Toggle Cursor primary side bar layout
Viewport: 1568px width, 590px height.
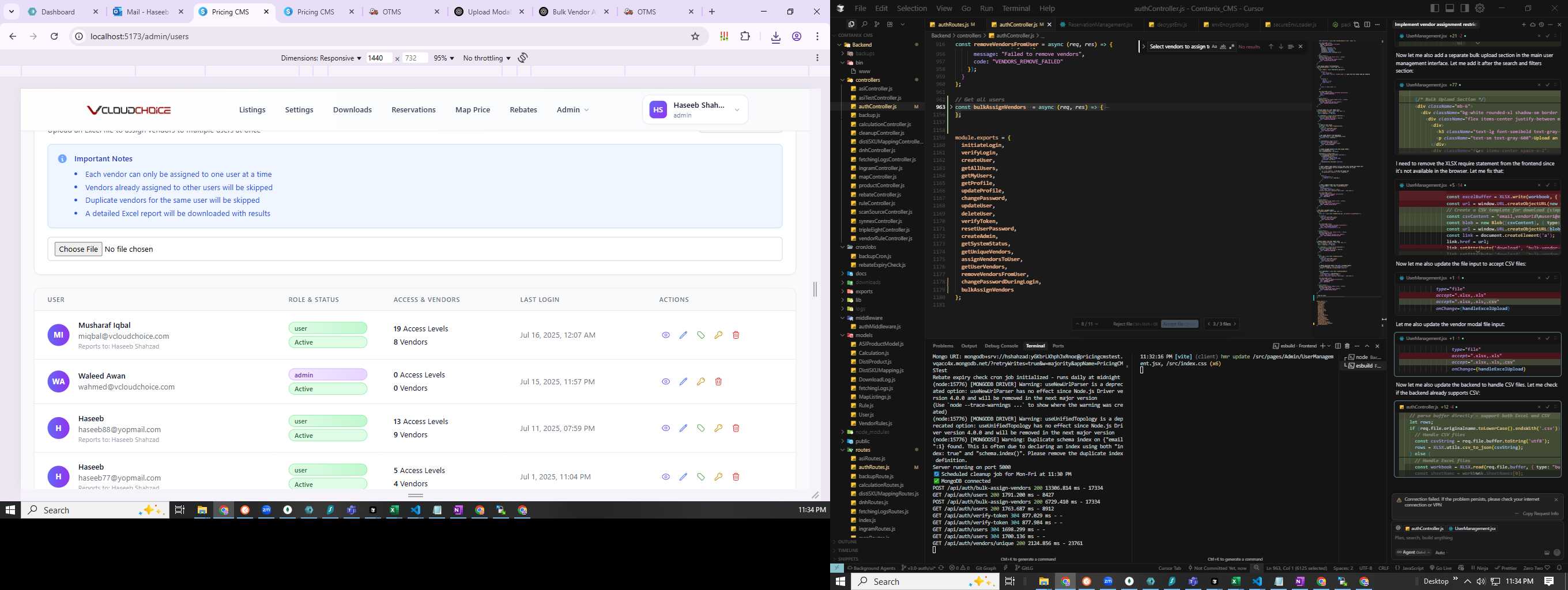pos(1435,8)
